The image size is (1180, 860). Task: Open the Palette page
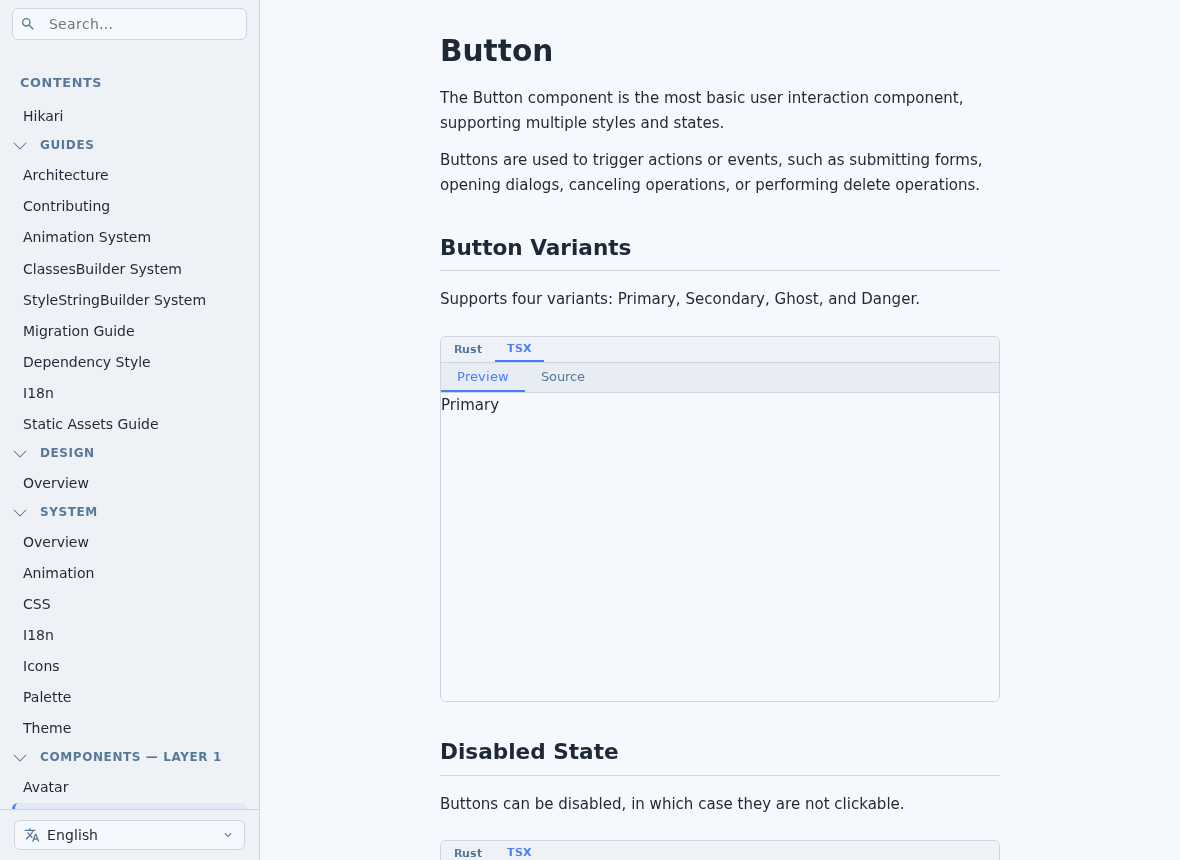click(47, 697)
